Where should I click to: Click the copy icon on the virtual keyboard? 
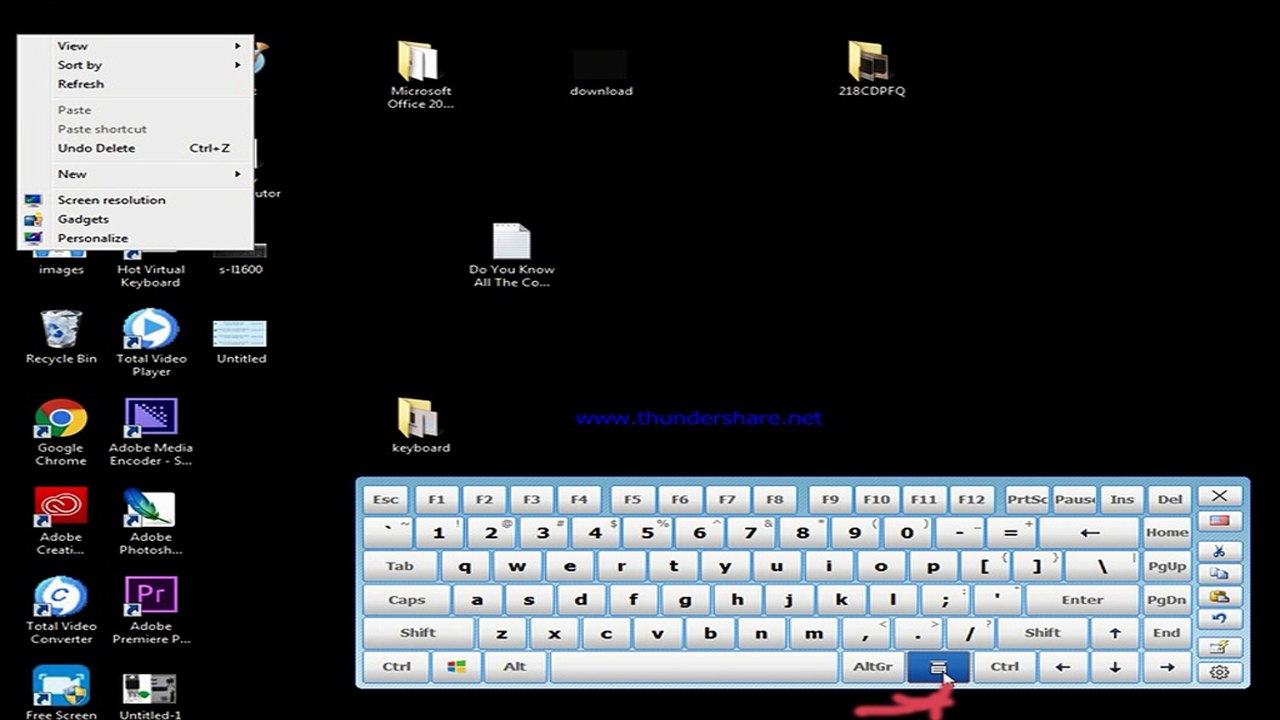tap(1219, 573)
